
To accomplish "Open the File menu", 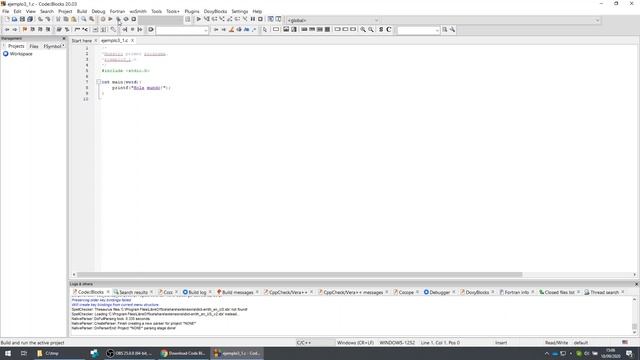I will click(6, 11).
